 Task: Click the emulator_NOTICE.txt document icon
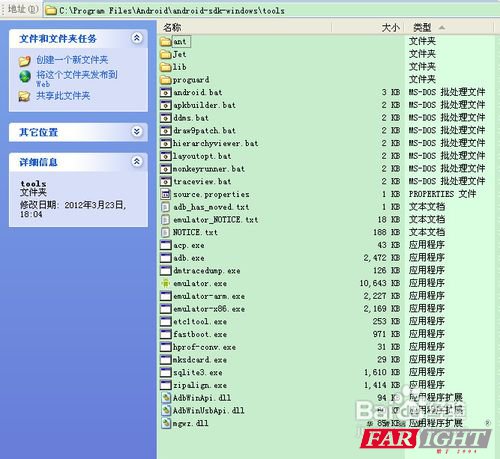(x=166, y=220)
